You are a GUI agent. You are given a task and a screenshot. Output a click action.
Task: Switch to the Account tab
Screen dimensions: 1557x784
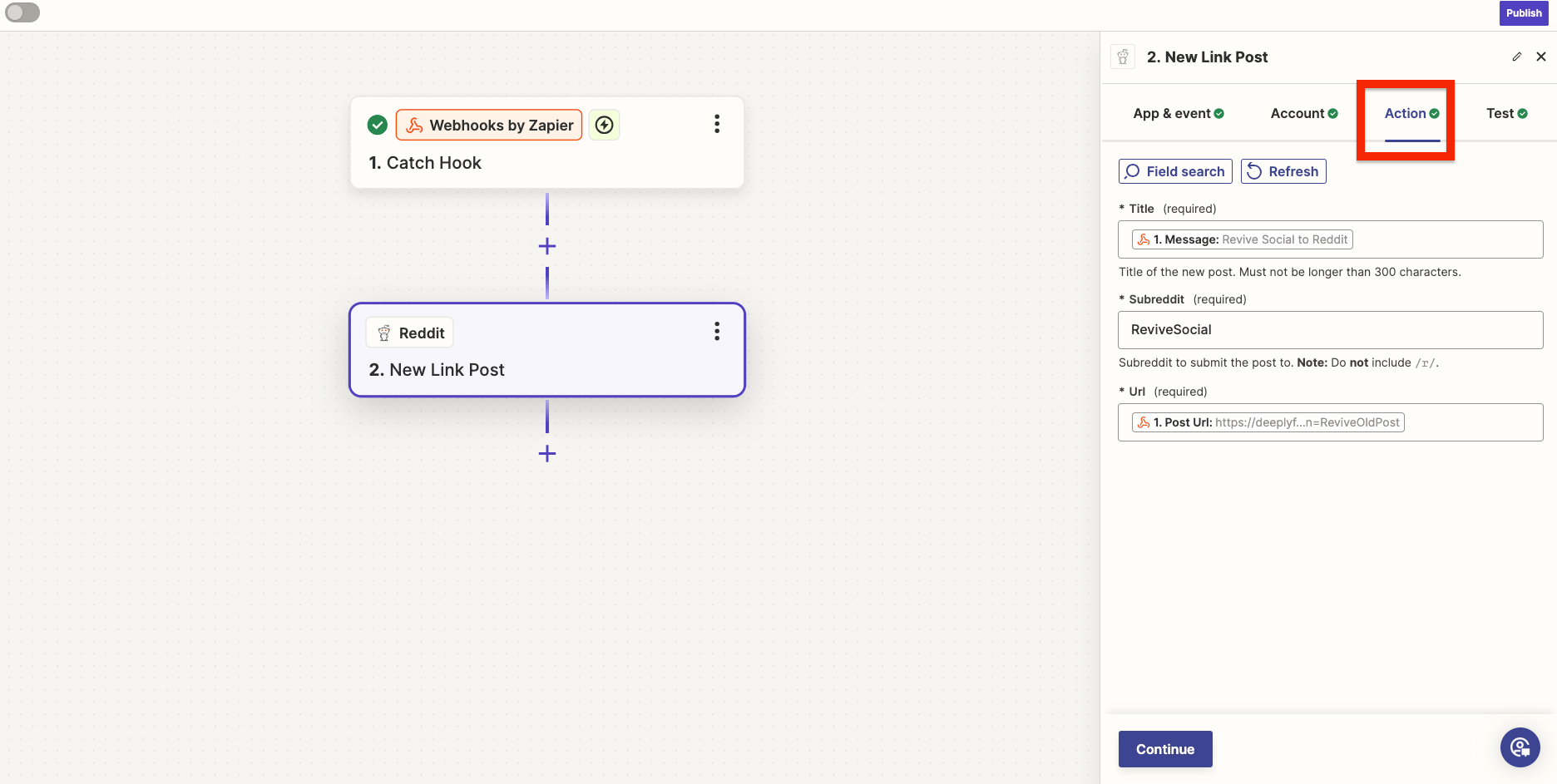1303,114
